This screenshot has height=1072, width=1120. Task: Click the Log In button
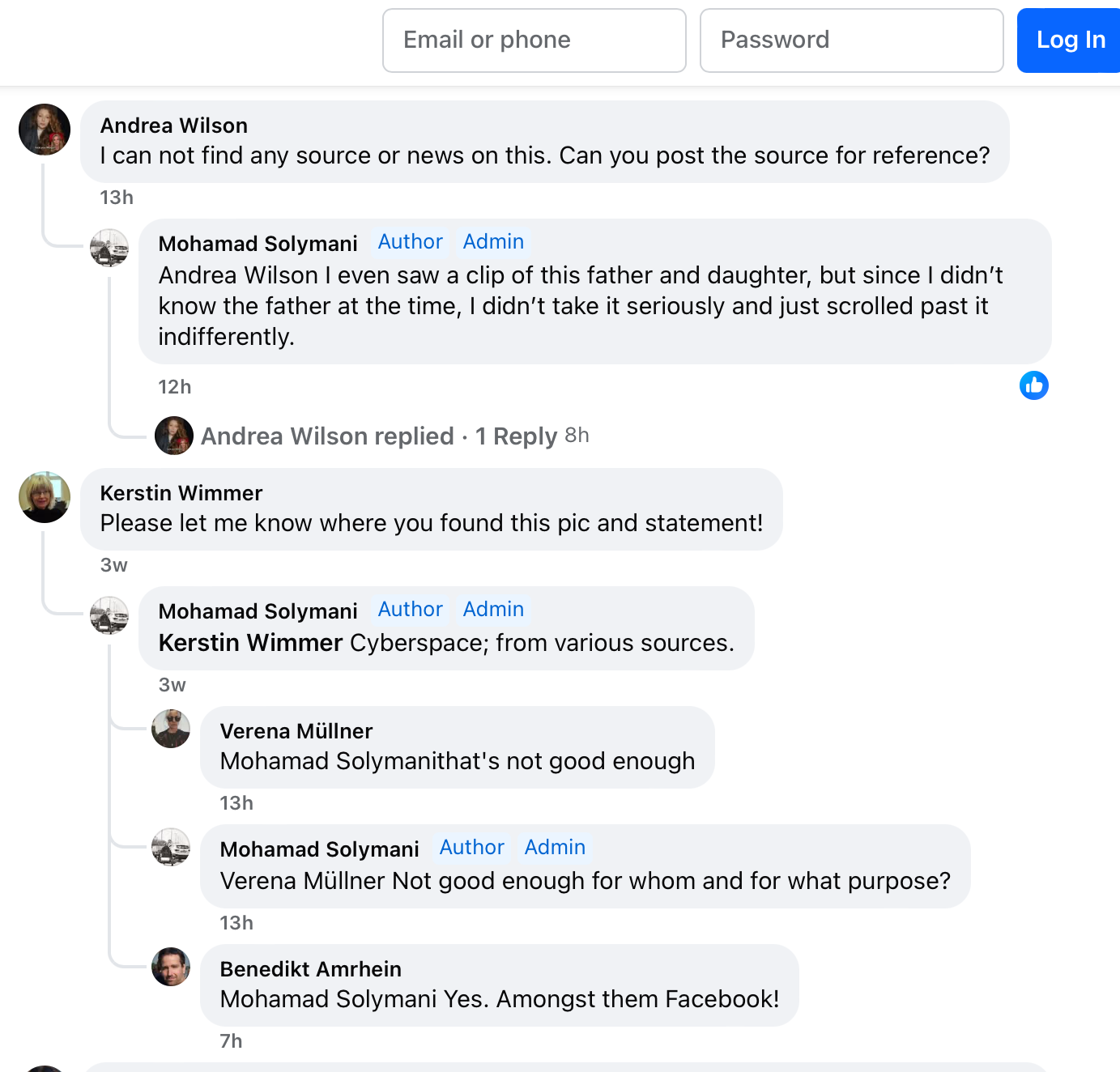coord(1071,40)
